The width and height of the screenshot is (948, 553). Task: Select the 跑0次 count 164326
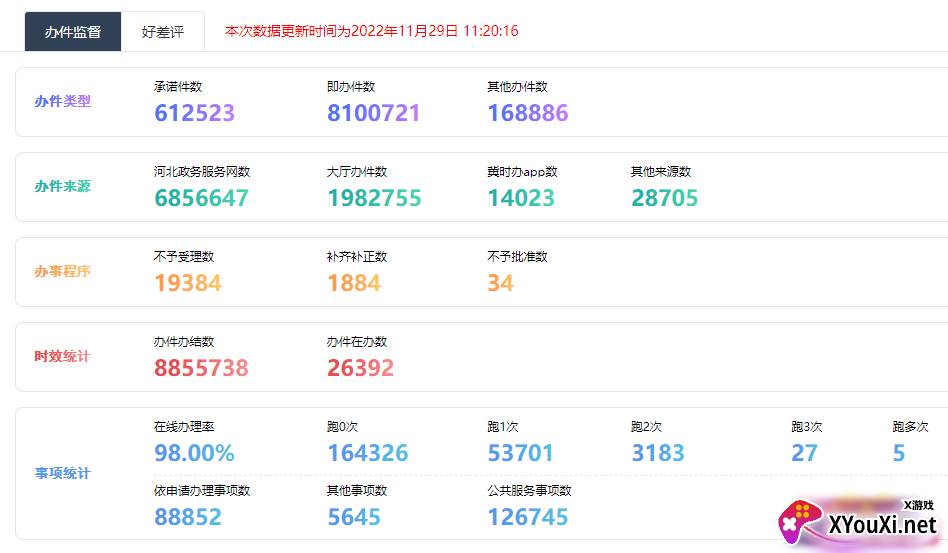pyautogui.click(x=367, y=453)
